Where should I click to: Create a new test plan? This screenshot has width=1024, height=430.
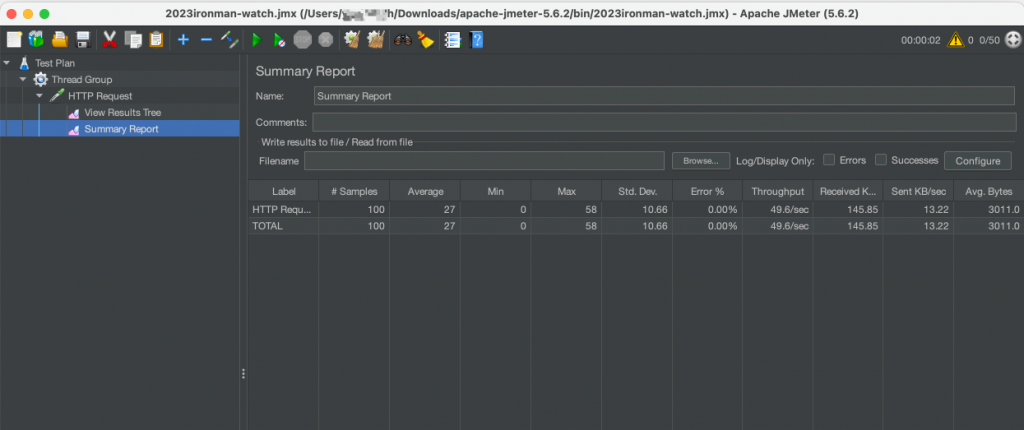click(x=14, y=40)
